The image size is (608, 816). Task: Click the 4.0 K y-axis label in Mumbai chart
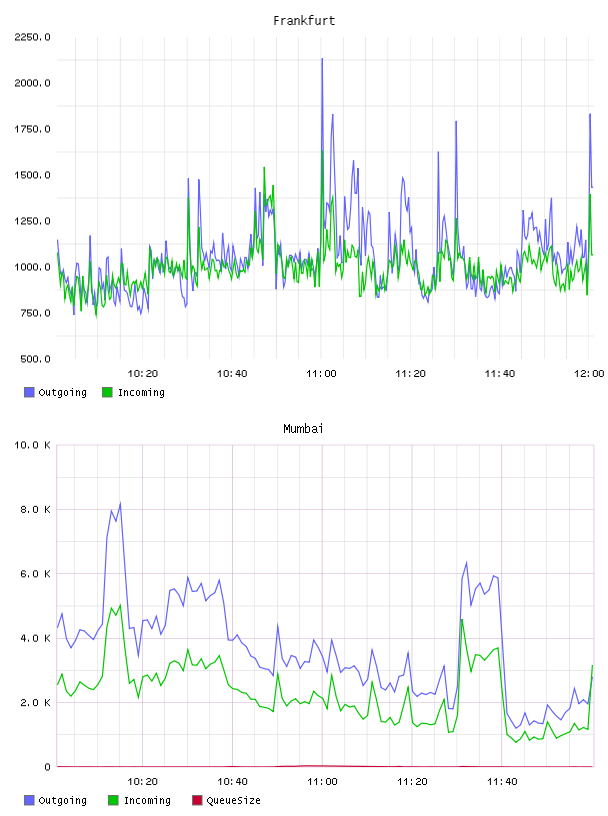tap(35, 639)
